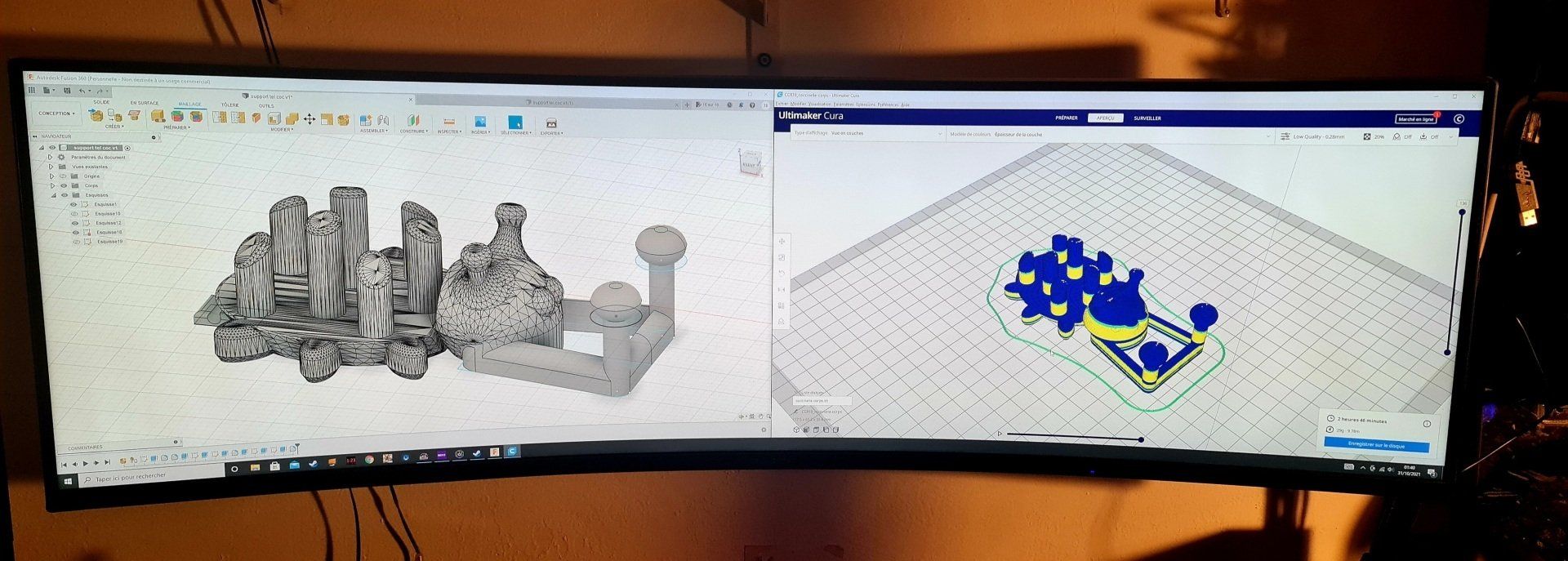The image size is (1568, 561).
Task: Open Type d'affichage dropdown in Cura
Action: coord(867,133)
